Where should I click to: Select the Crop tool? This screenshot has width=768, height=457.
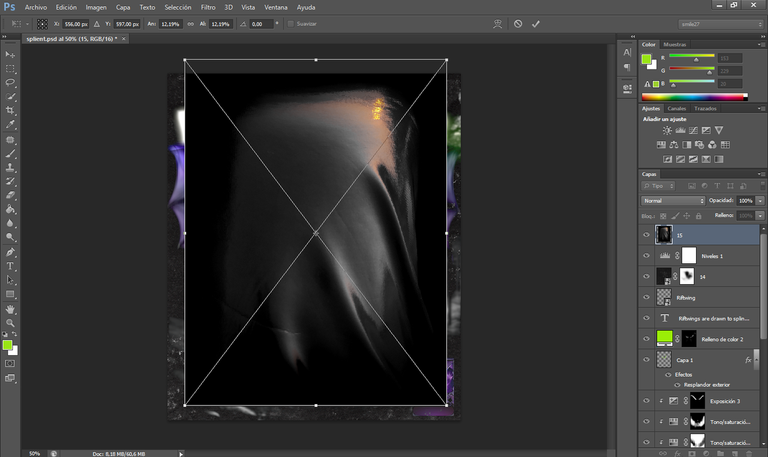point(10,110)
